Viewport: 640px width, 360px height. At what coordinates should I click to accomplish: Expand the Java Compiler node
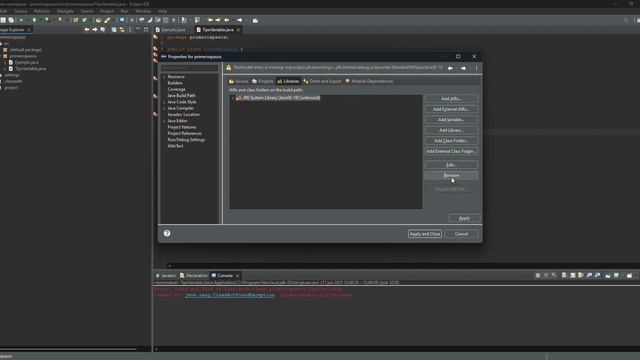(164, 108)
